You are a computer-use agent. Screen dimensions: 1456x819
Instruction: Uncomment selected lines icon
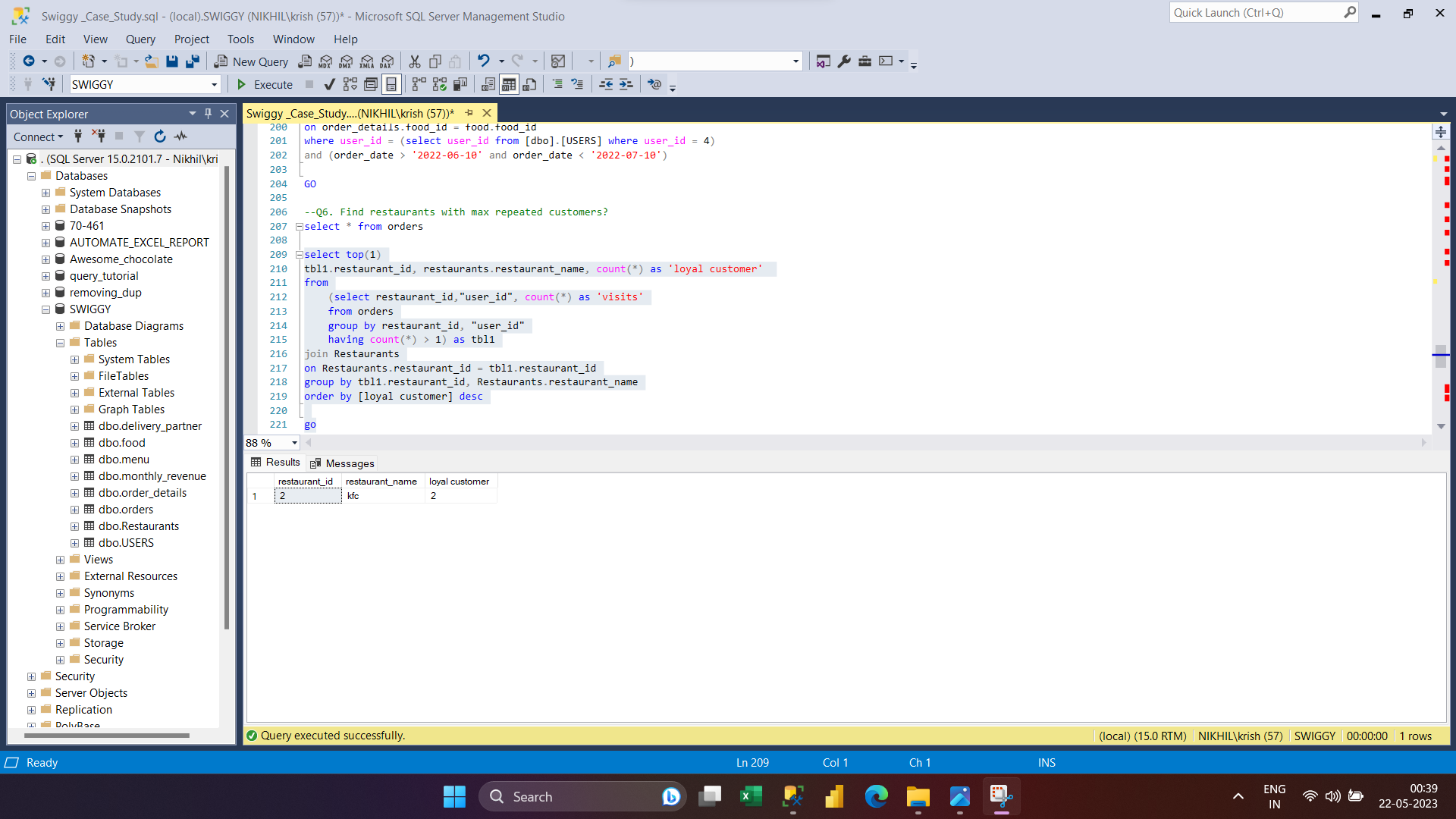(578, 84)
